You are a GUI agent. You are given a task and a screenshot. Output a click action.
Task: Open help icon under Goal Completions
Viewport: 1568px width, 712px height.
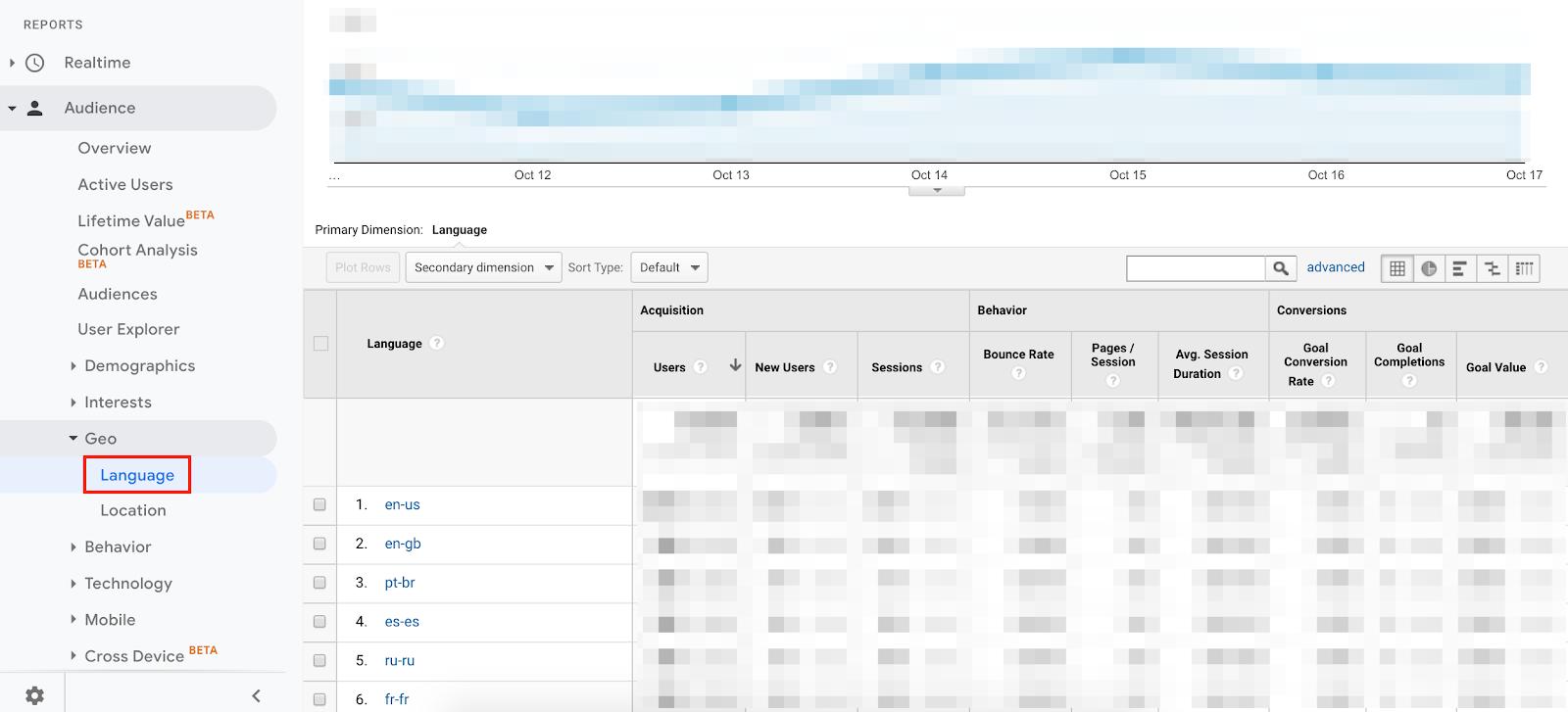point(1409,380)
